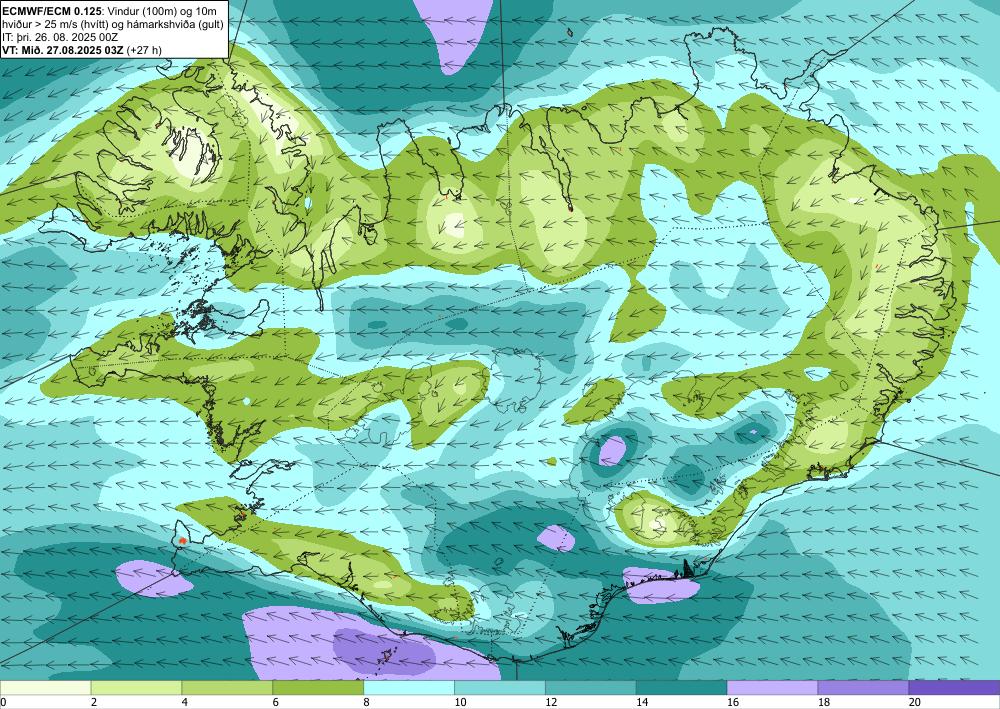Click the "(+27 h)" forecast offset text
The image size is (1000, 709).
tap(145, 50)
